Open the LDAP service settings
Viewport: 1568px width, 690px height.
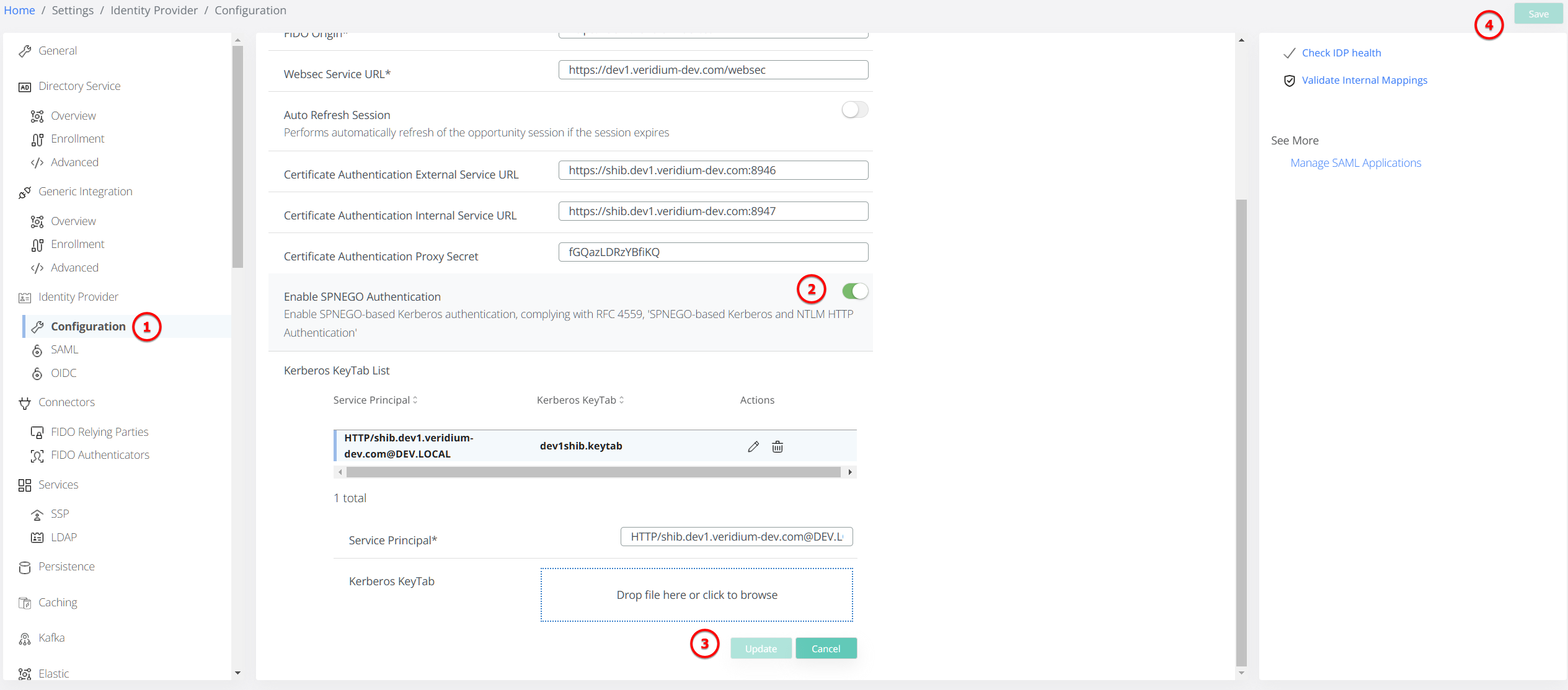pyautogui.click(x=64, y=537)
